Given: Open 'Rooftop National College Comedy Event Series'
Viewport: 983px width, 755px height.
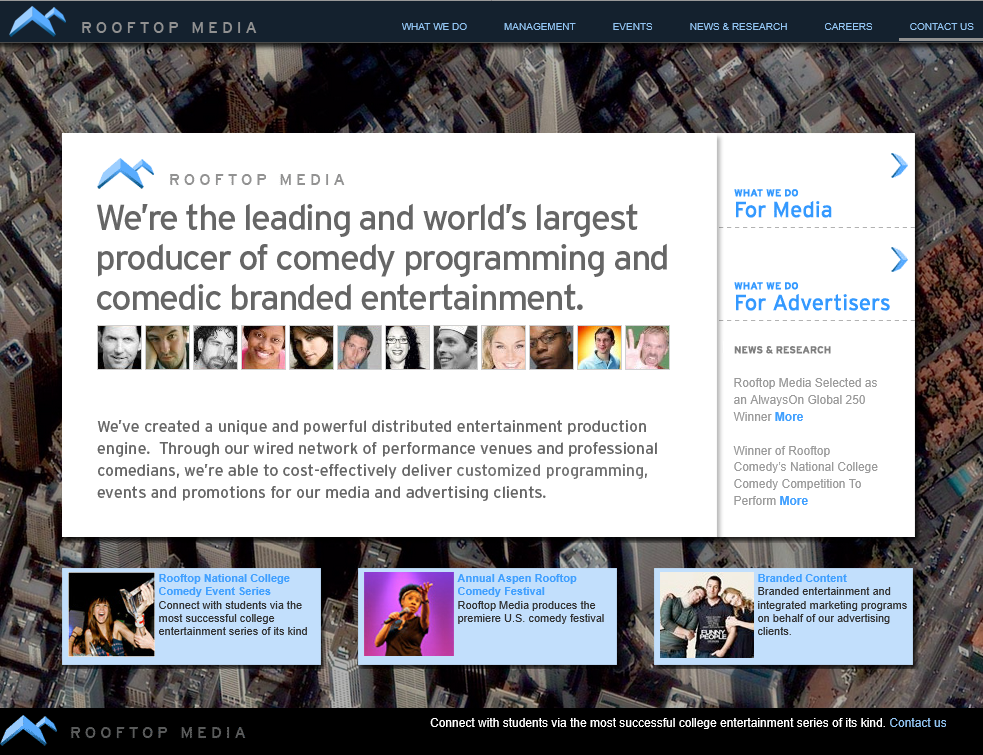Looking at the screenshot, I should [225, 584].
